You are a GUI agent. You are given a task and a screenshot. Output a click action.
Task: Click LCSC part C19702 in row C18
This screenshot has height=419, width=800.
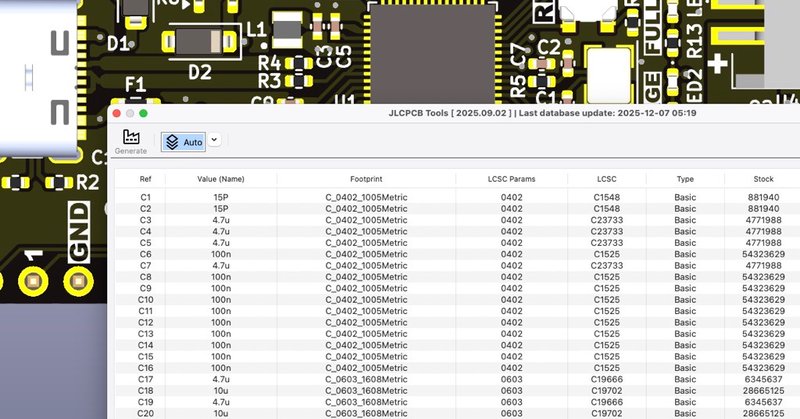click(607, 390)
